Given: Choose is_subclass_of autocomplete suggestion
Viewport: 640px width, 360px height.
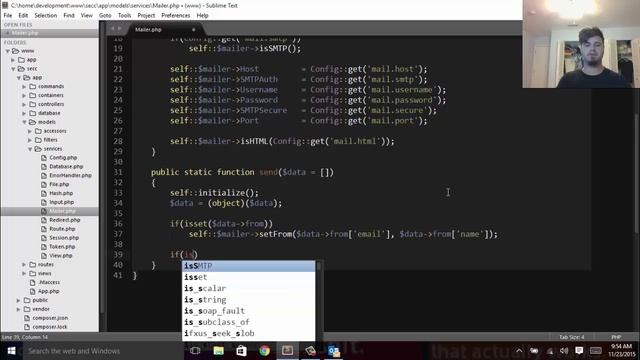Looking at the screenshot, I should (249, 322).
